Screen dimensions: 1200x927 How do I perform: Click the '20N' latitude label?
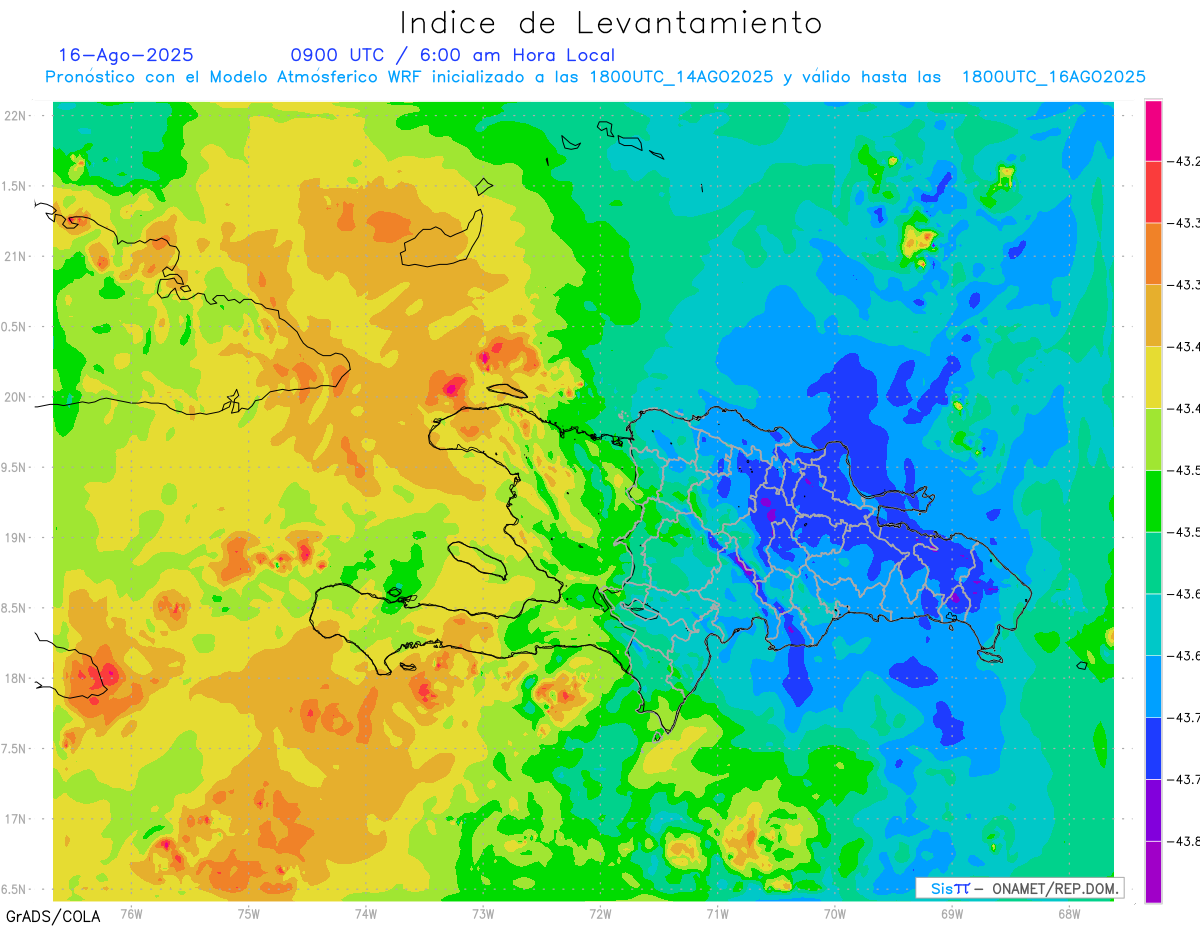point(17,397)
